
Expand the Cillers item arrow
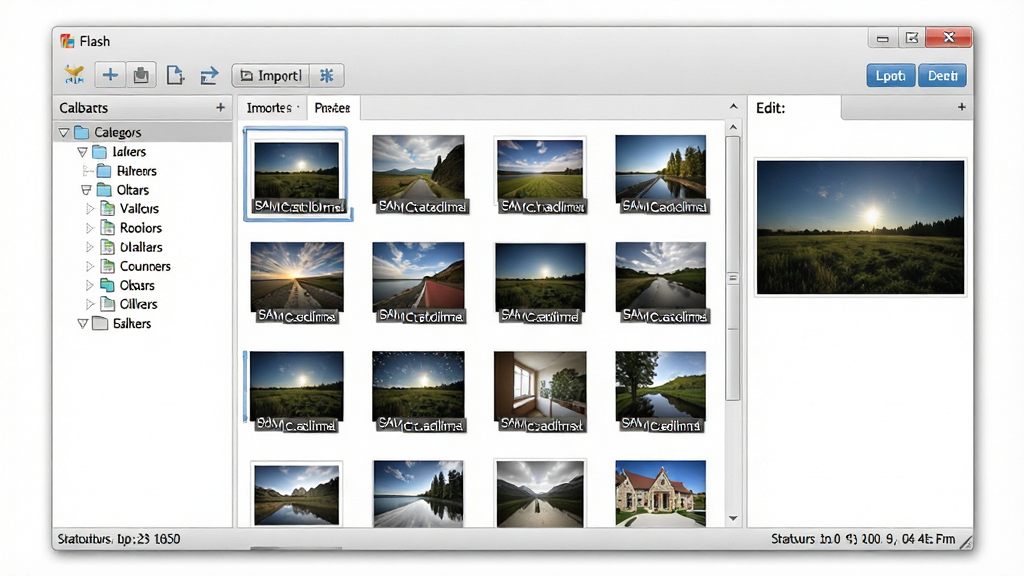pyautogui.click(x=90, y=304)
